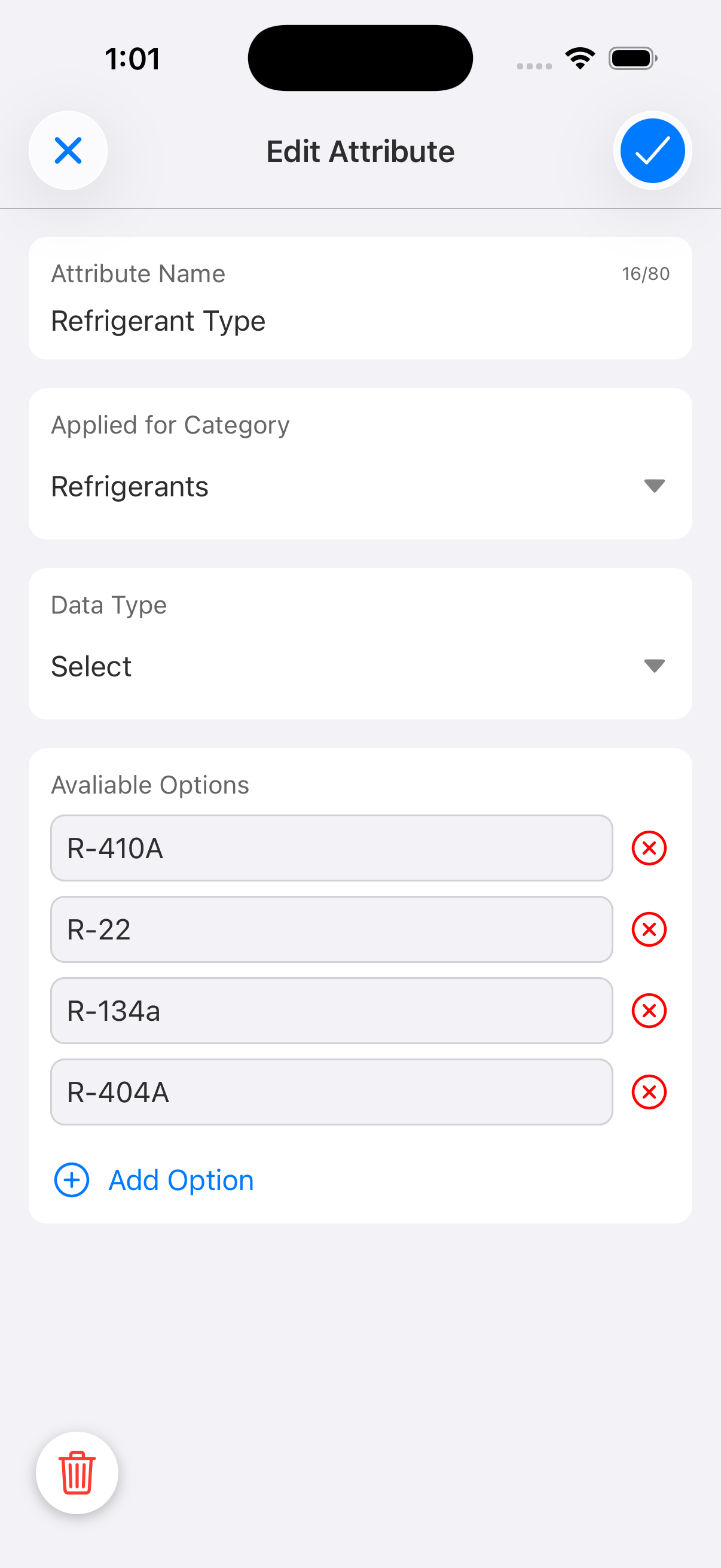
Task: Edit the R-134a option text field
Action: point(331,1011)
